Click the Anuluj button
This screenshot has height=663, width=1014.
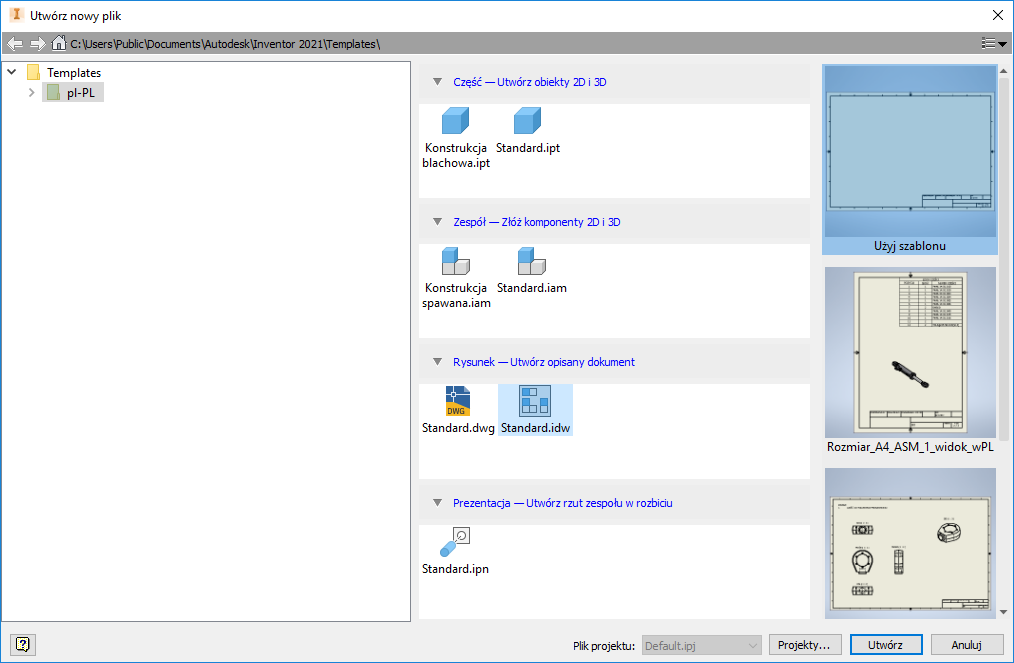point(967,645)
